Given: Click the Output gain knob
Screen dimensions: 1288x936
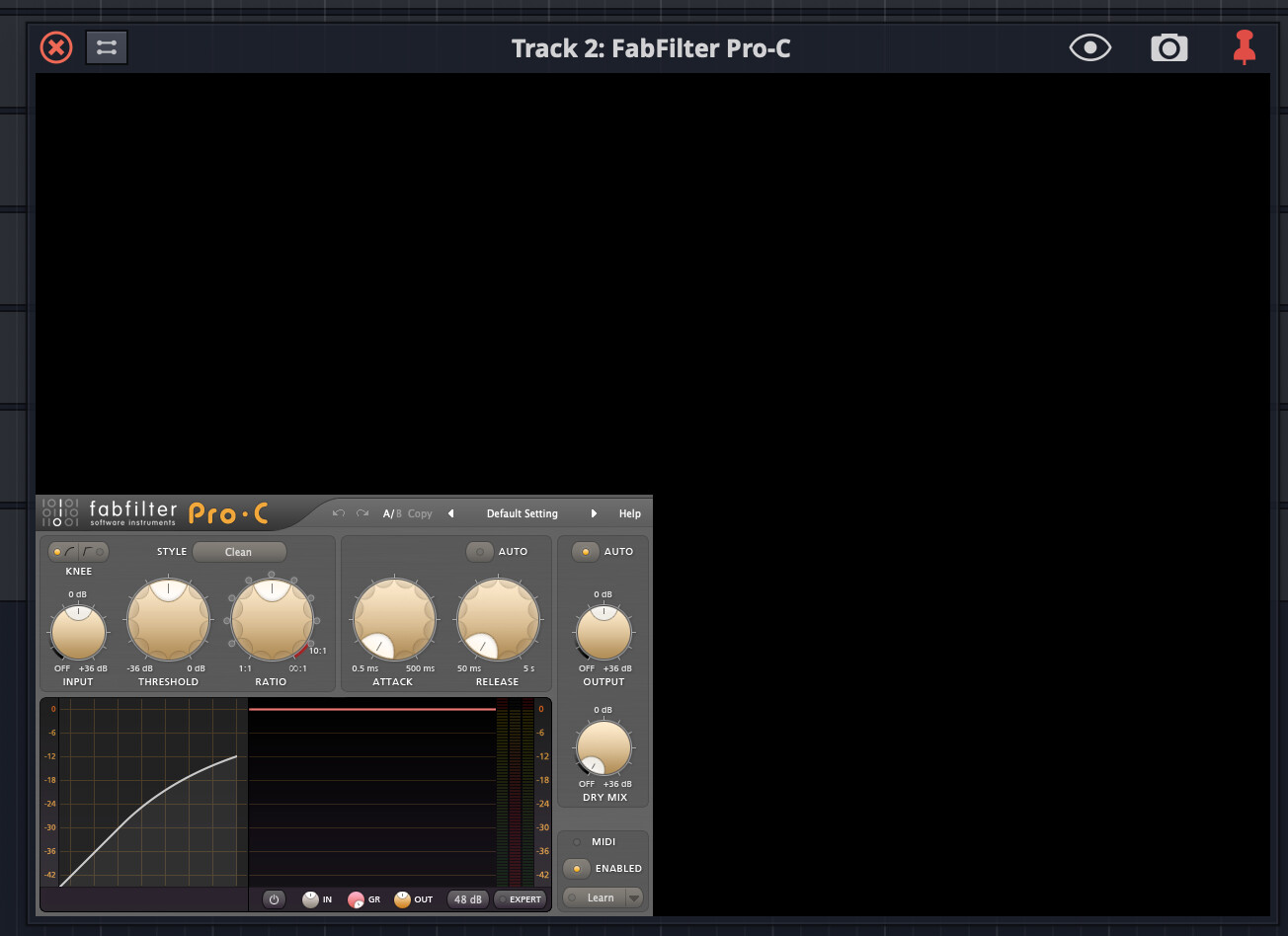Looking at the screenshot, I should coord(604,633).
